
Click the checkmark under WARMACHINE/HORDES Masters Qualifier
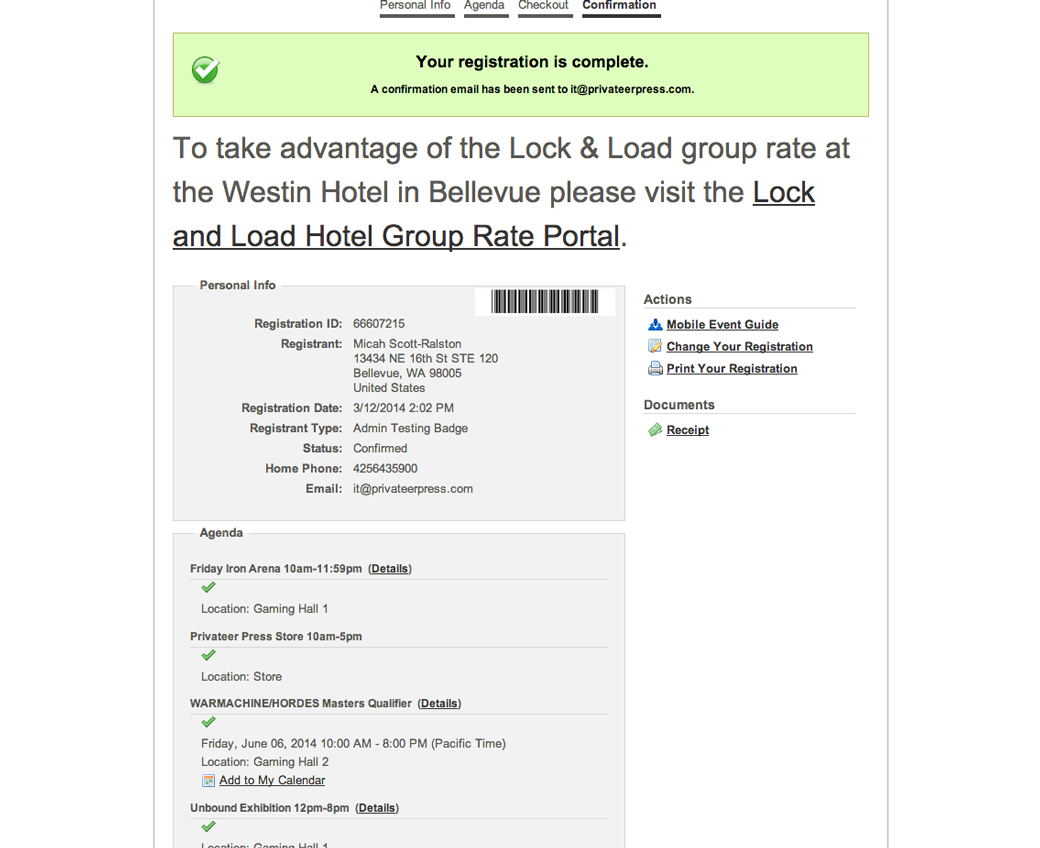point(208,722)
